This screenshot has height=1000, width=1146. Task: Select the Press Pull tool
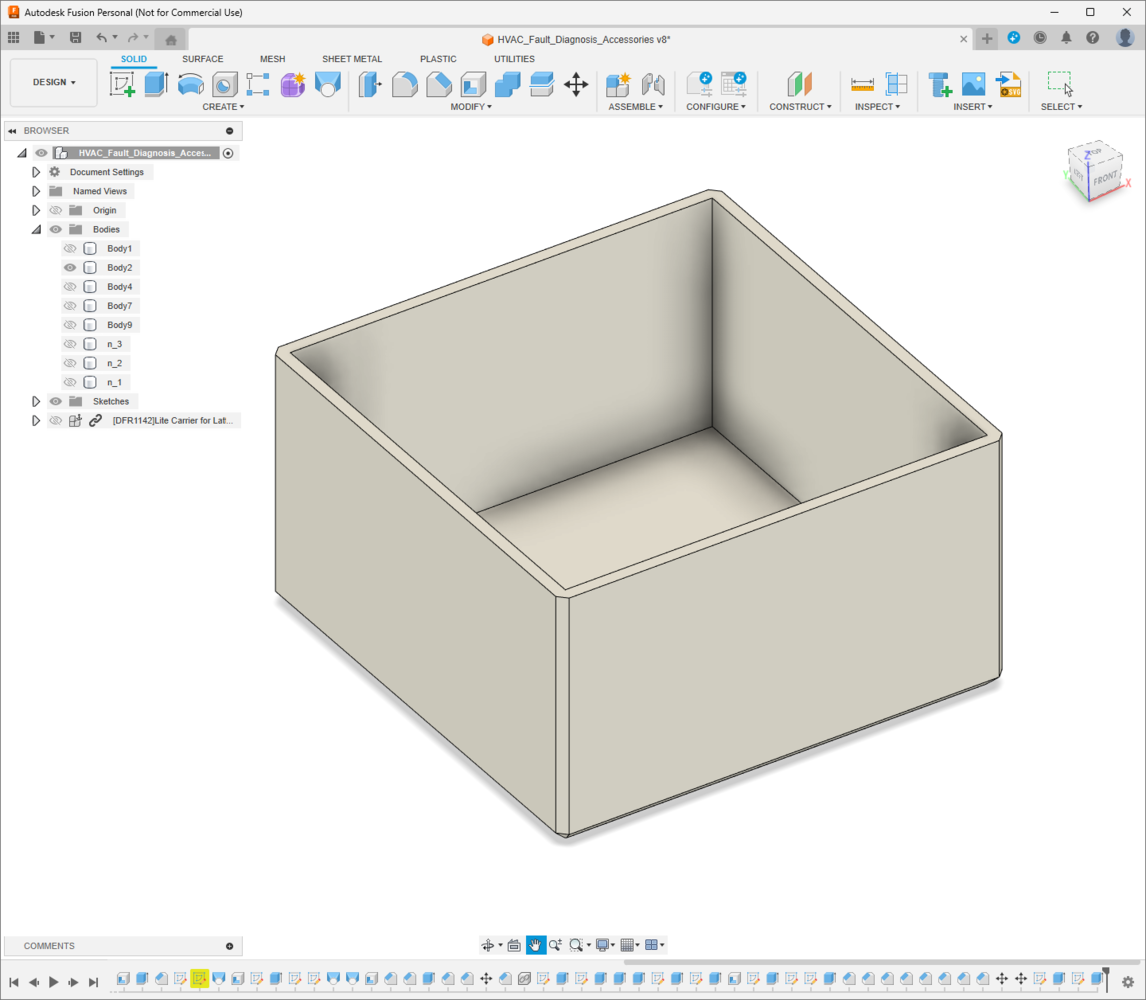point(370,84)
